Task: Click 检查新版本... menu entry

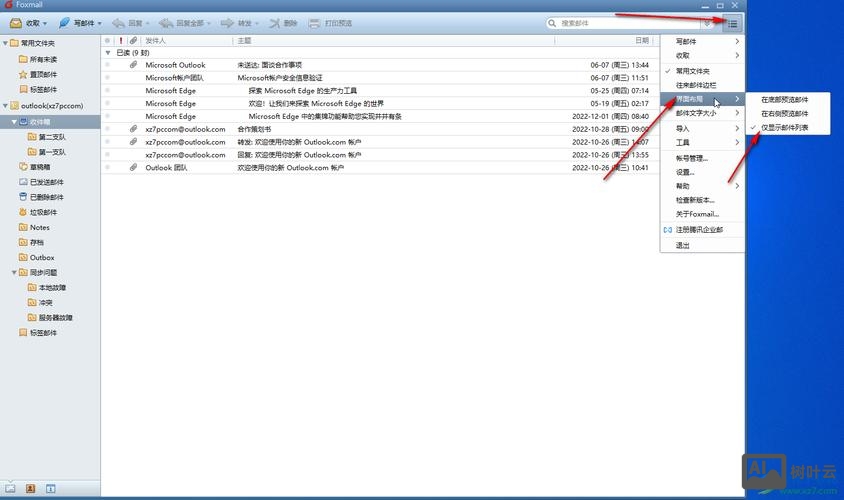Action: (695, 200)
